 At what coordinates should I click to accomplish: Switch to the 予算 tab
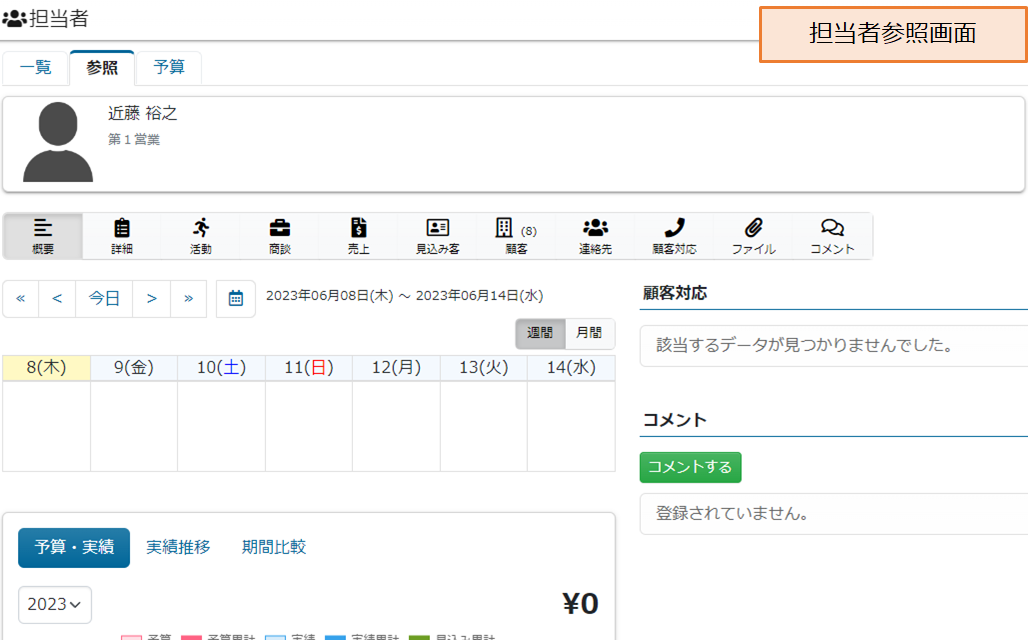tap(169, 68)
